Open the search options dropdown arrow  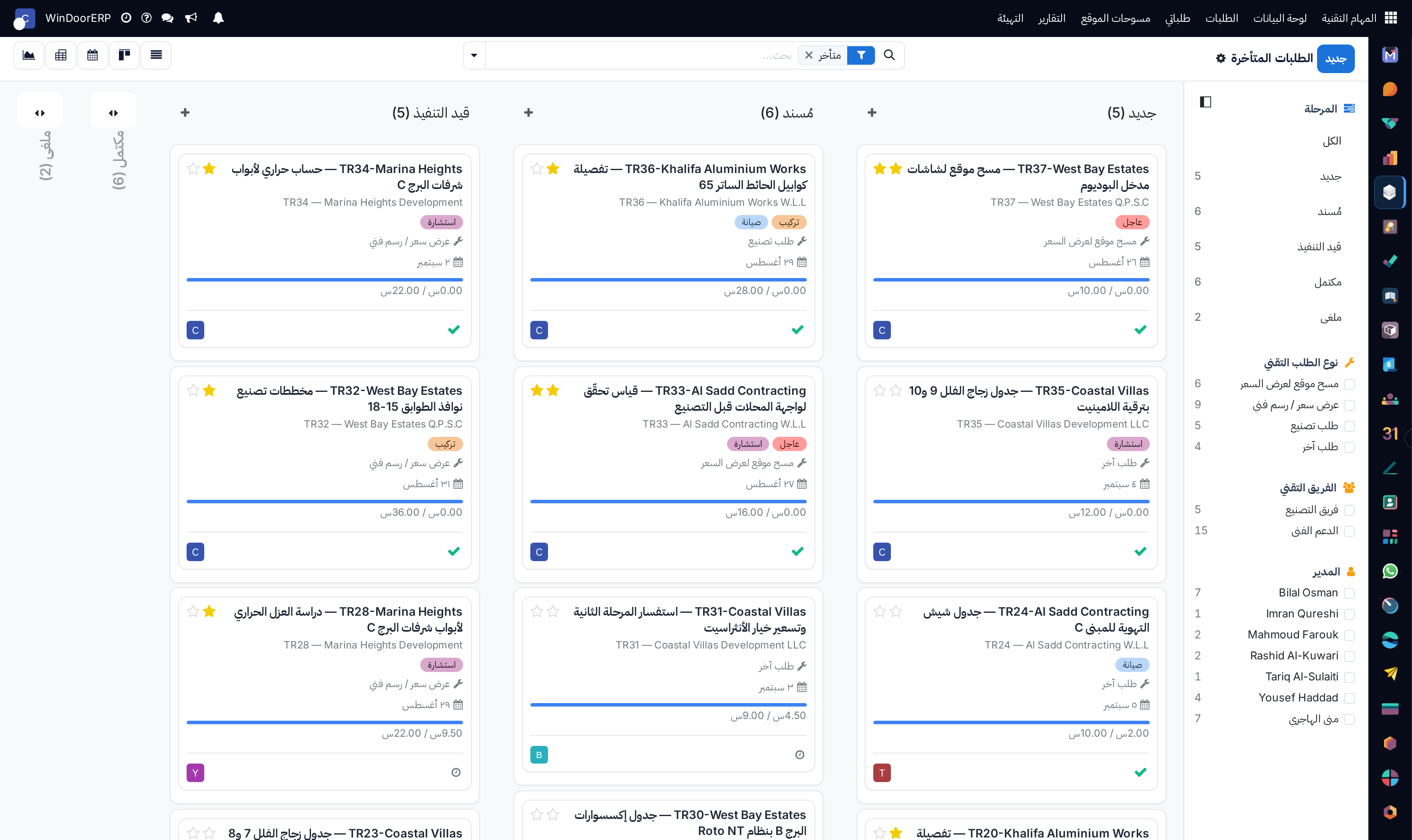tap(474, 55)
